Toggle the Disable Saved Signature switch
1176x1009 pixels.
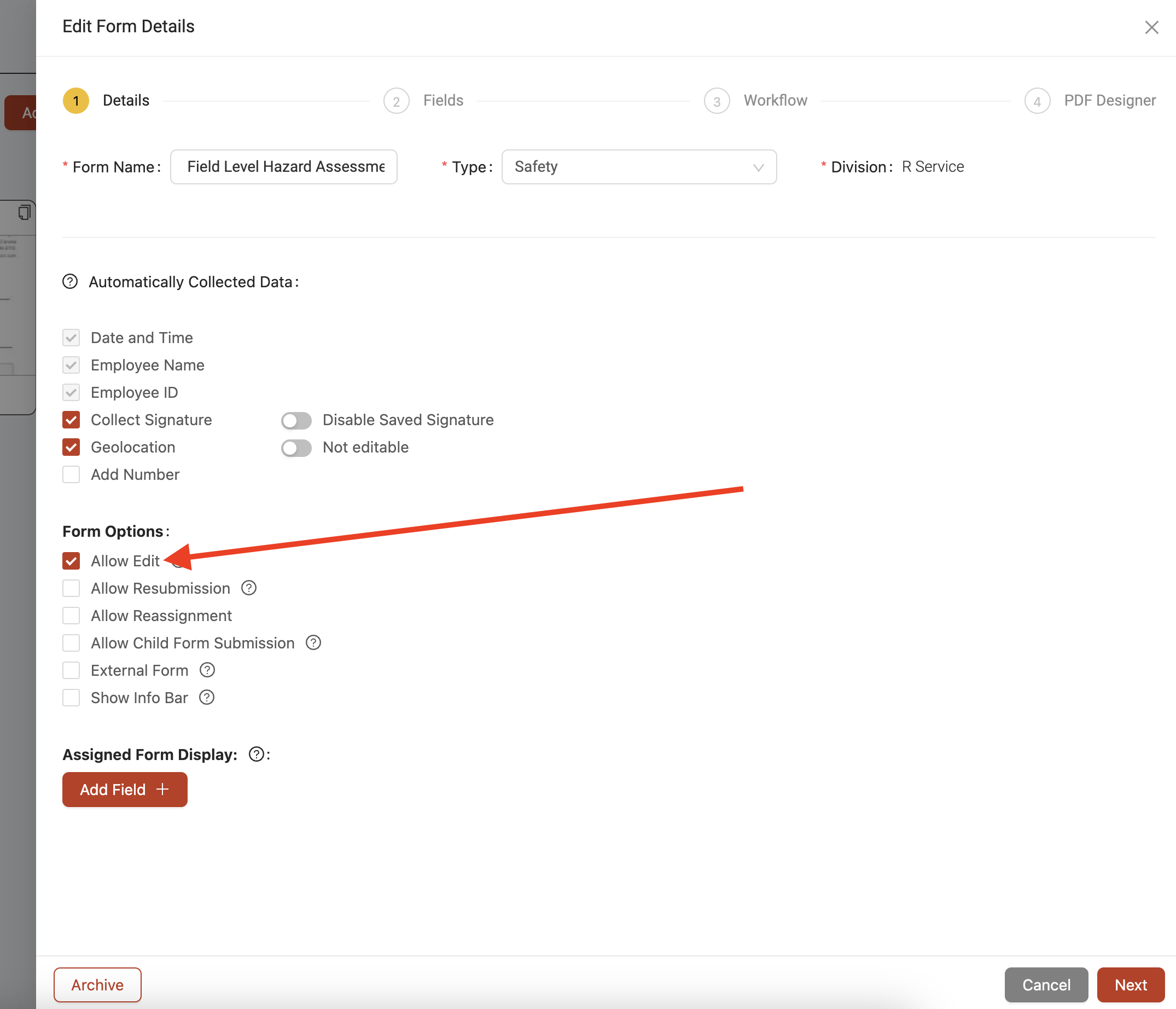pos(296,421)
